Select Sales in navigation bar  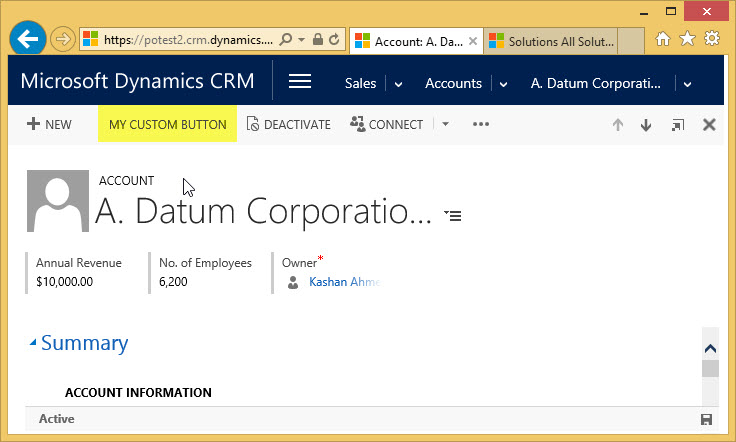[360, 83]
